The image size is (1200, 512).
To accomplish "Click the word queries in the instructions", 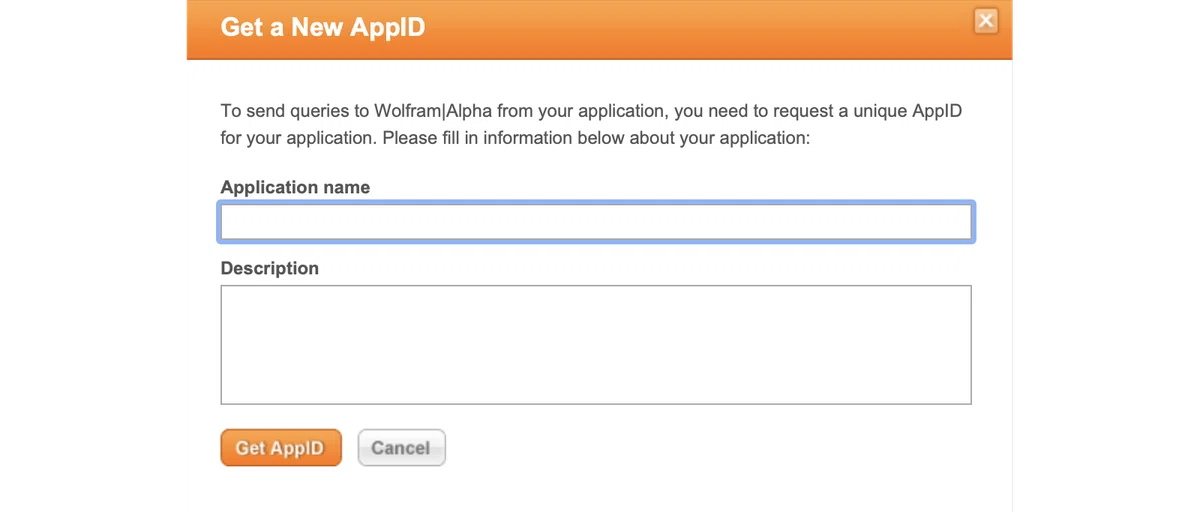I will (x=319, y=111).
